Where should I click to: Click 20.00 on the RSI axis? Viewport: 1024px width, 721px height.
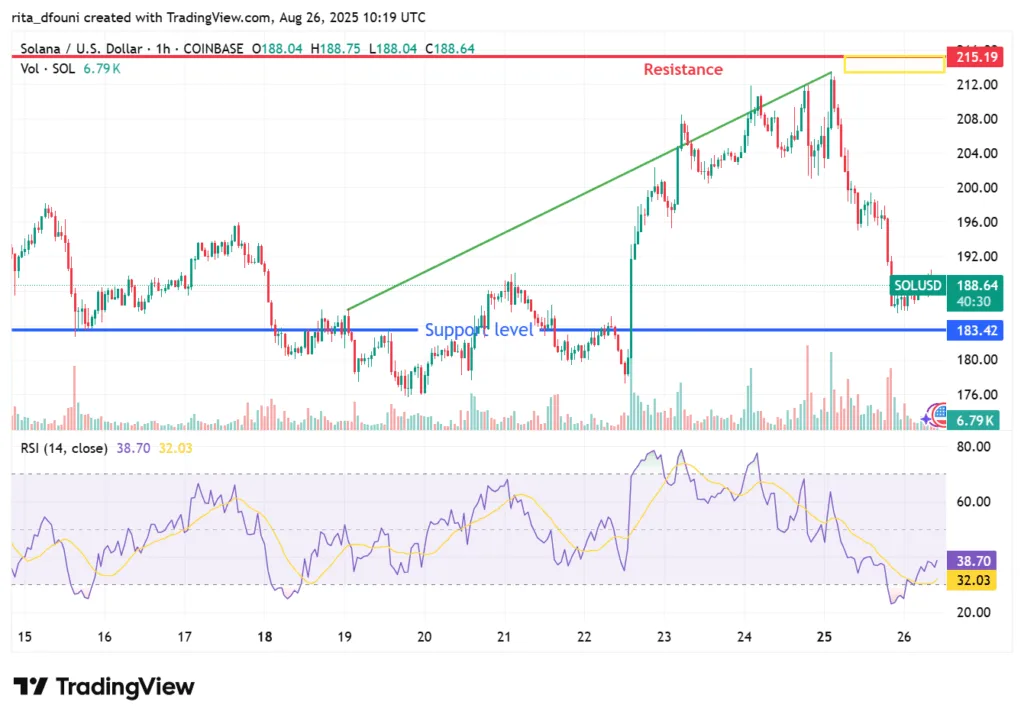click(973, 613)
